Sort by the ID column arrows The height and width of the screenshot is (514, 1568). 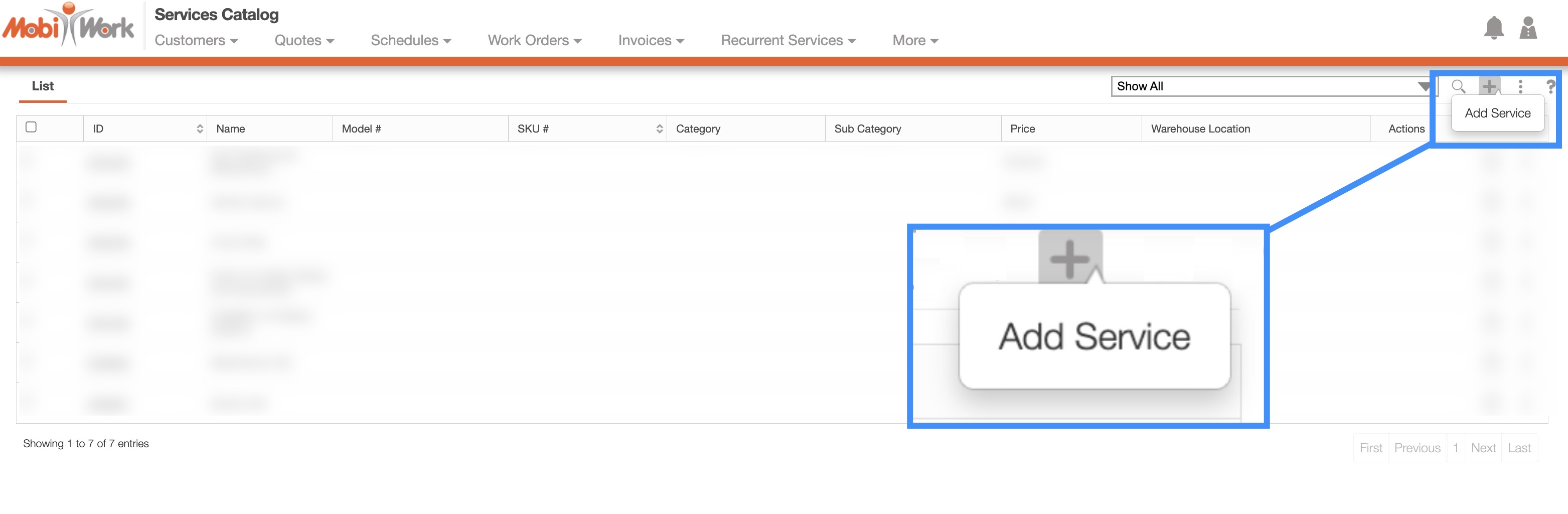tap(200, 128)
